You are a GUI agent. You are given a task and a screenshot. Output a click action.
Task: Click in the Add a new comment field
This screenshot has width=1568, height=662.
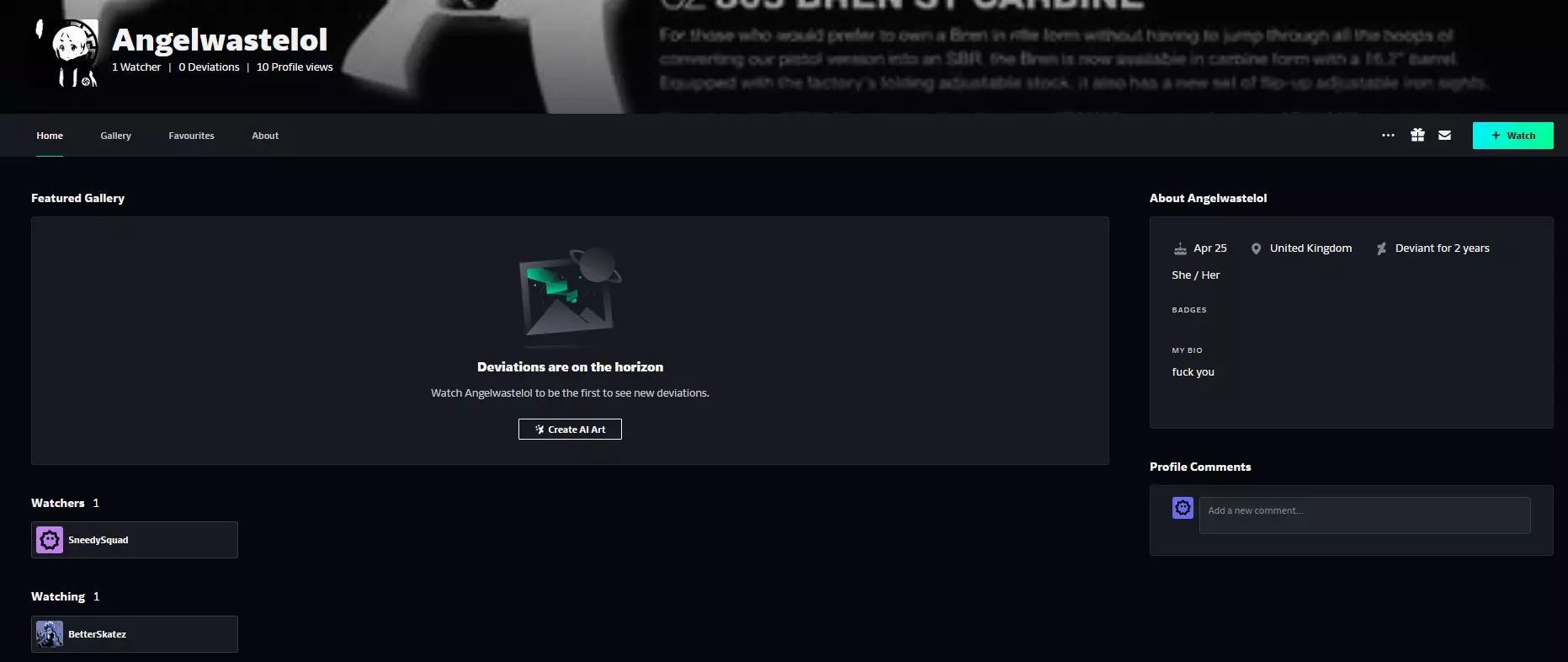pyautogui.click(x=1364, y=515)
